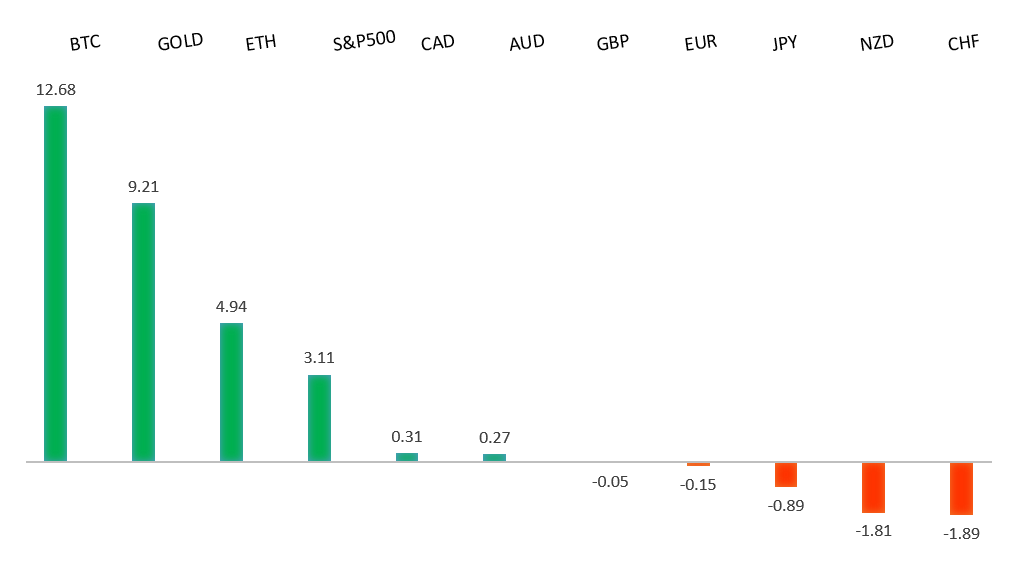This screenshot has height=561, width=1017.
Task: Select the CHF category label
Action: point(963,43)
